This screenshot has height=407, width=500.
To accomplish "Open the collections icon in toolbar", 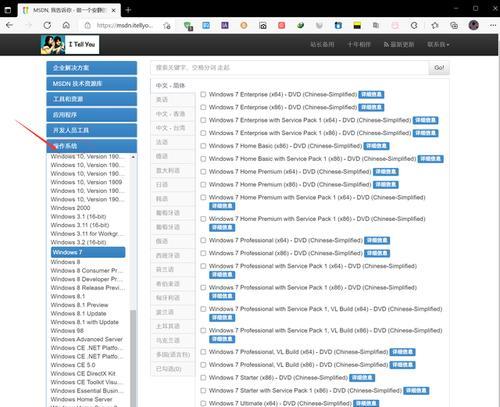I will (454, 25).
